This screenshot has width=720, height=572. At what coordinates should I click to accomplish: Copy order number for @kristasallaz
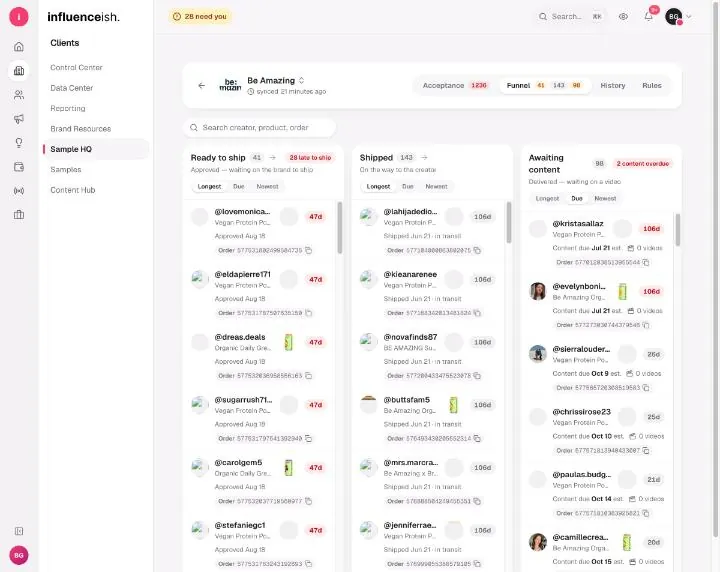click(646, 263)
